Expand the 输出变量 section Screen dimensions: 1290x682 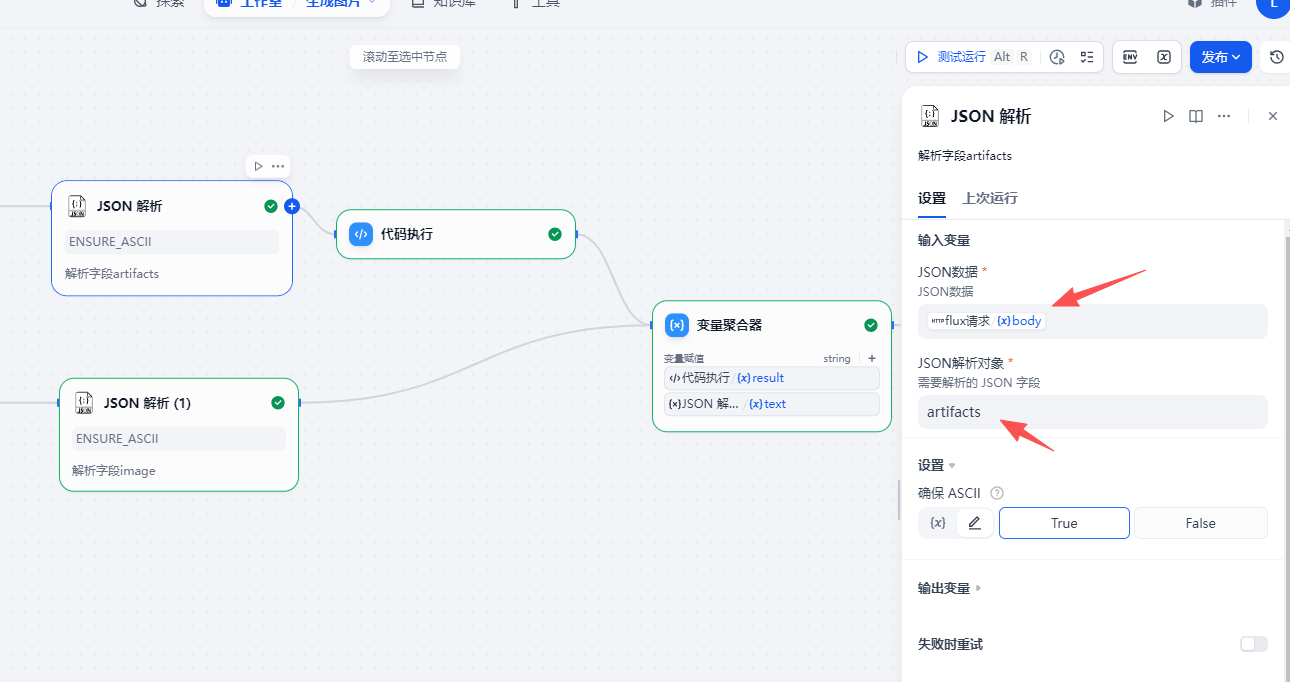click(950, 588)
